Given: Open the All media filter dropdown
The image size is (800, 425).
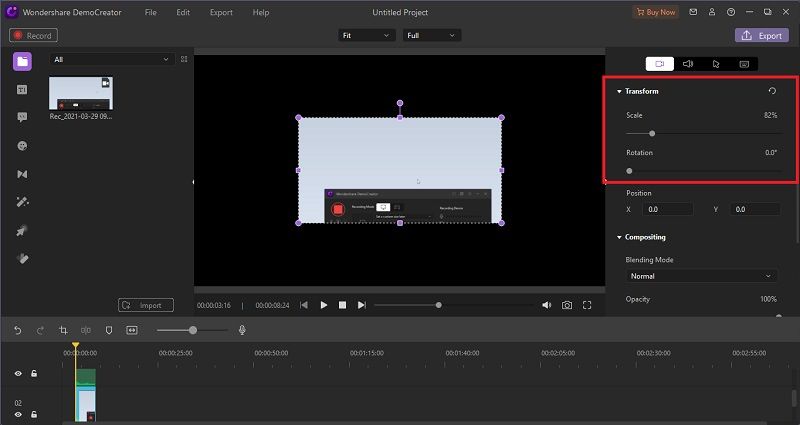Looking at the screenshot, I should tap(112, 59).
